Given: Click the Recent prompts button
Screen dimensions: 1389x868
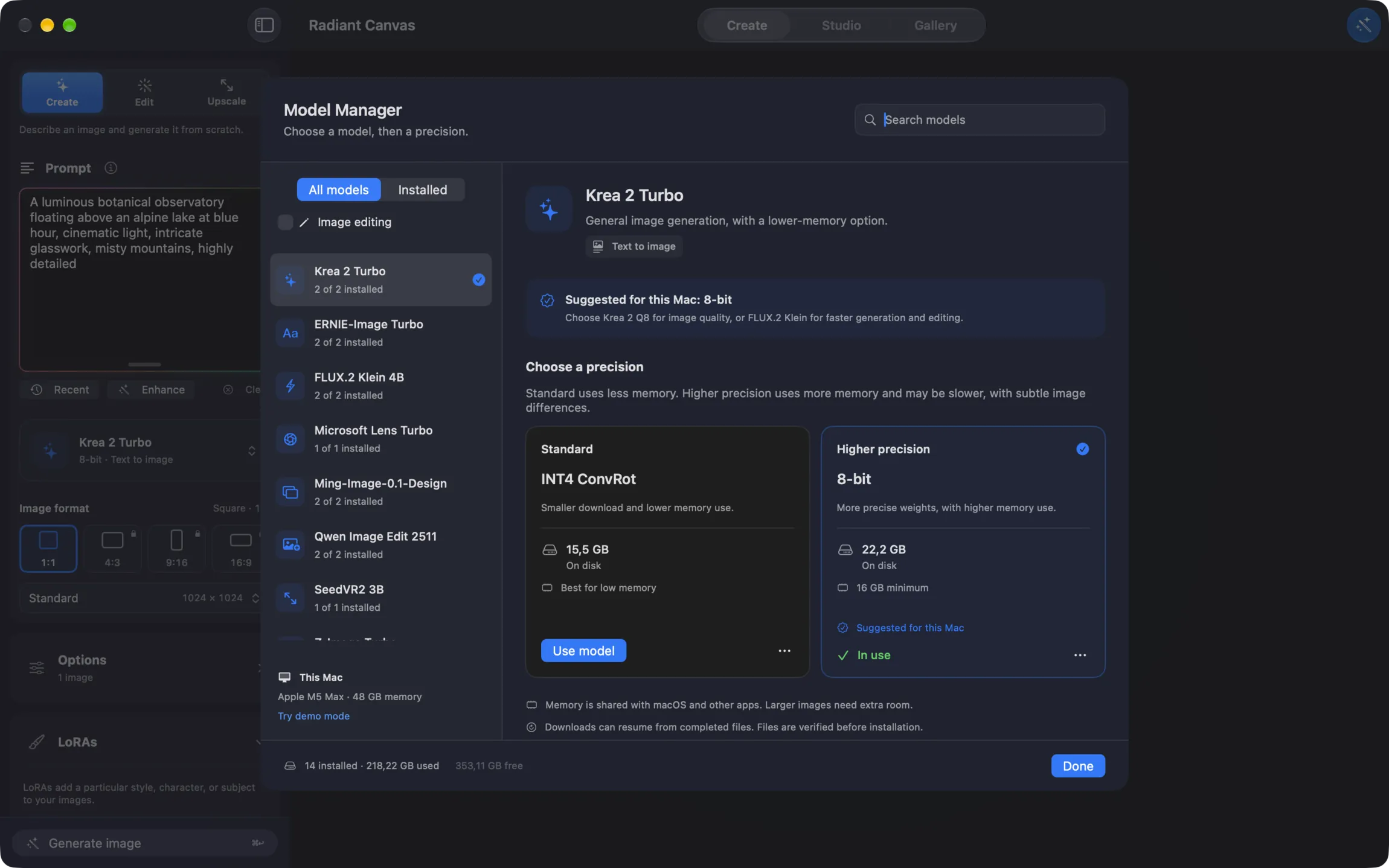Looking at the screenshot, I should pyautogui.click(x=60, y=390).
